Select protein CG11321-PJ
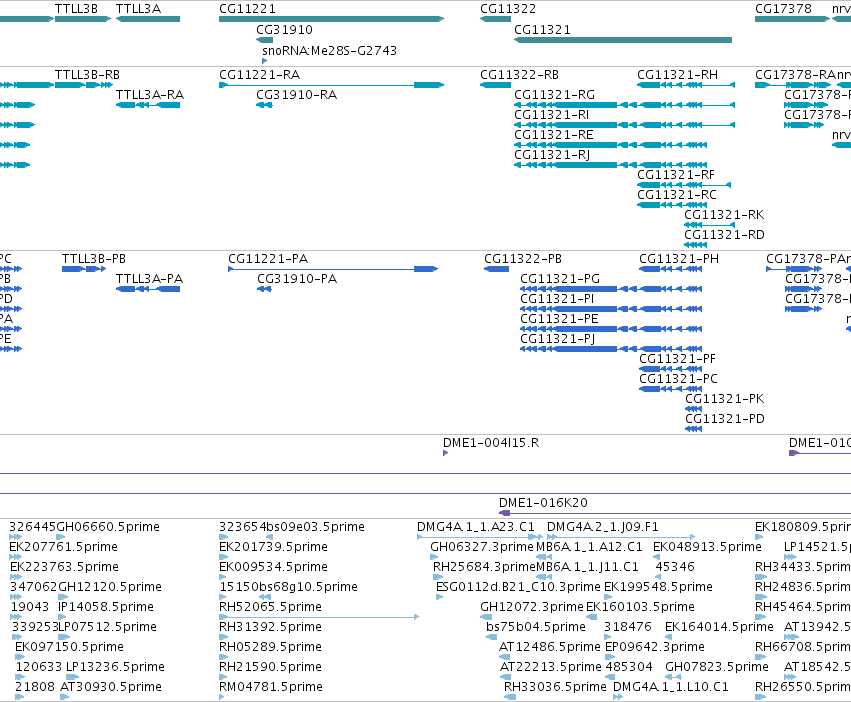The width and height of the screenshot is (851, 702). coord(557,339)
